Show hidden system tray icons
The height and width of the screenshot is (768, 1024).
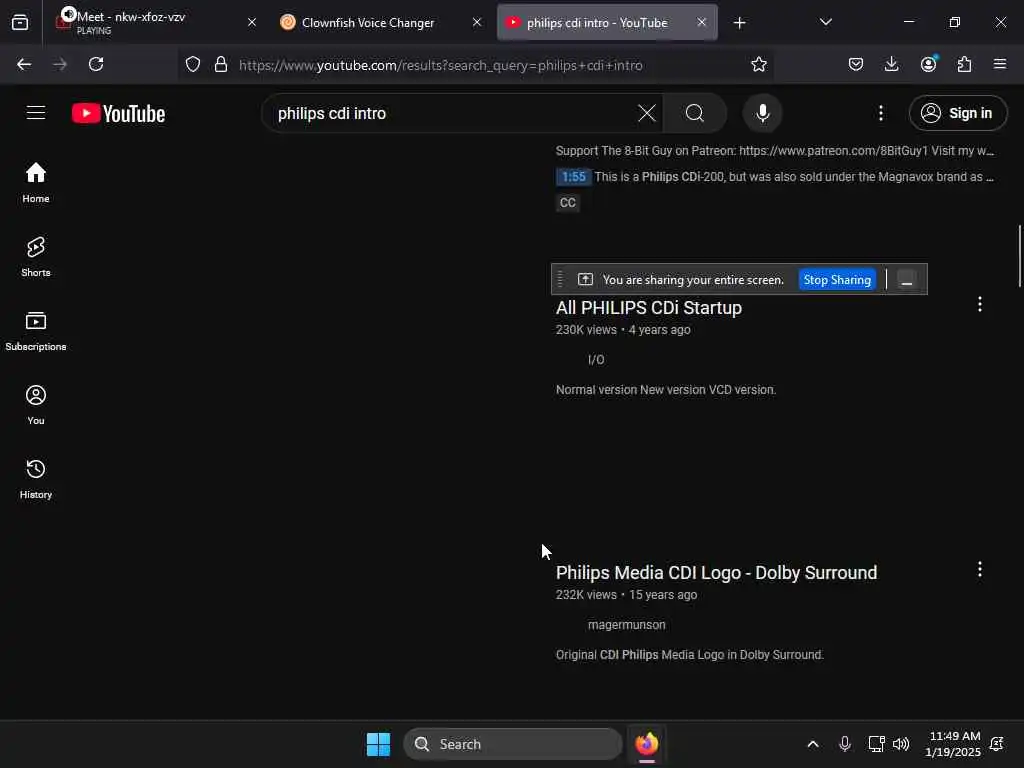pos(812,744)
